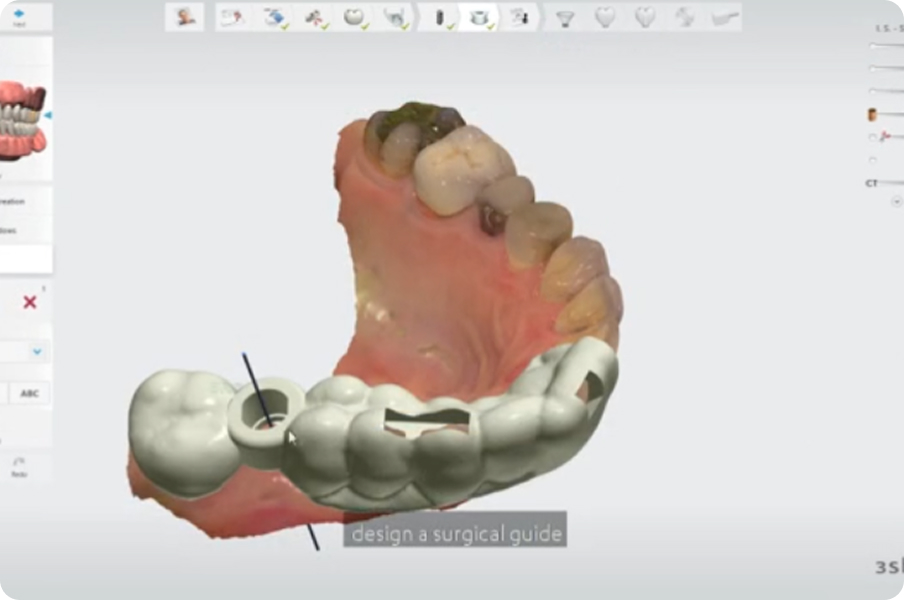Click the Redo button
Viewport: 904px width, 600px height.
pos(19,467)
